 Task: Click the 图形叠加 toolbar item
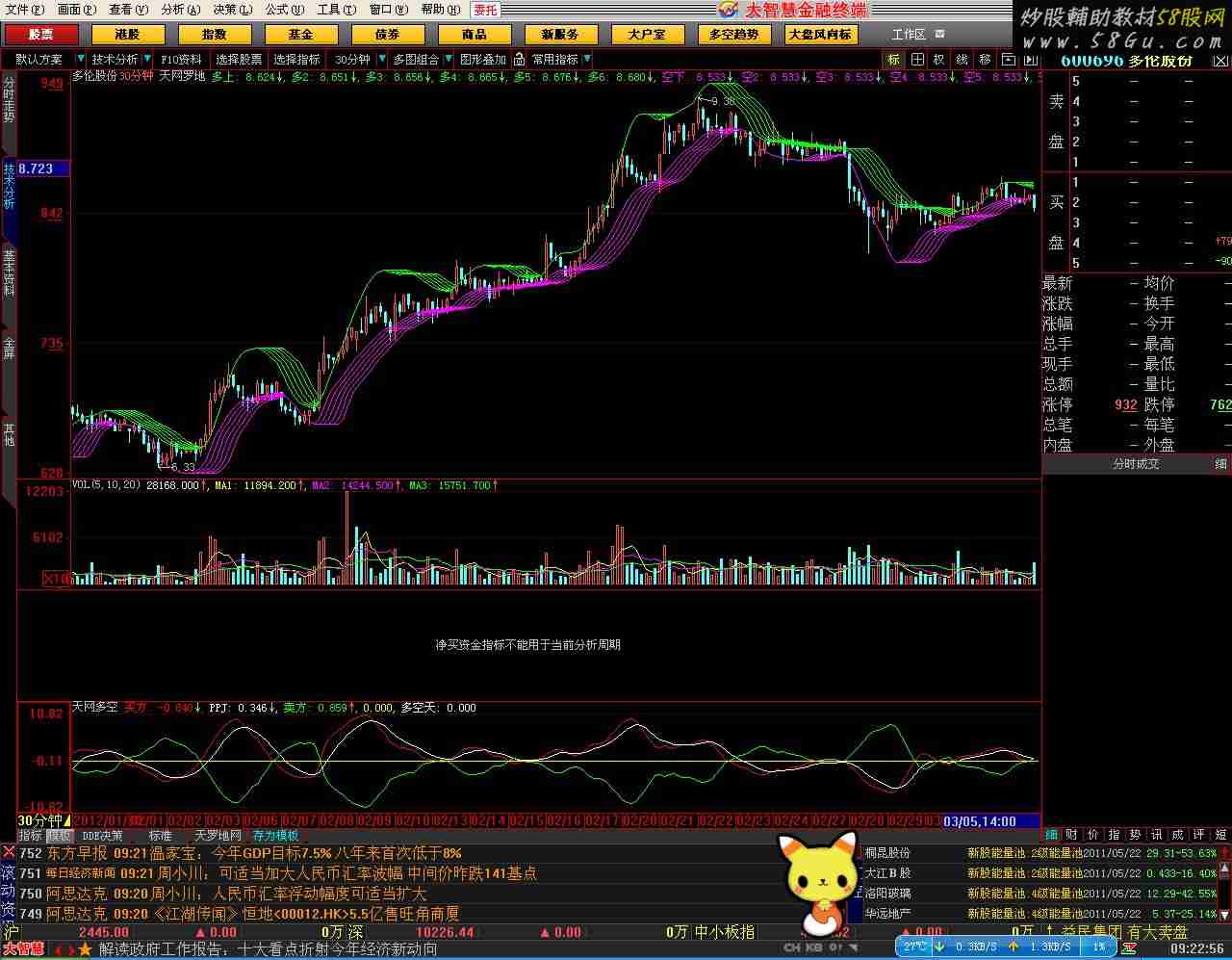(x=482, y=60)
